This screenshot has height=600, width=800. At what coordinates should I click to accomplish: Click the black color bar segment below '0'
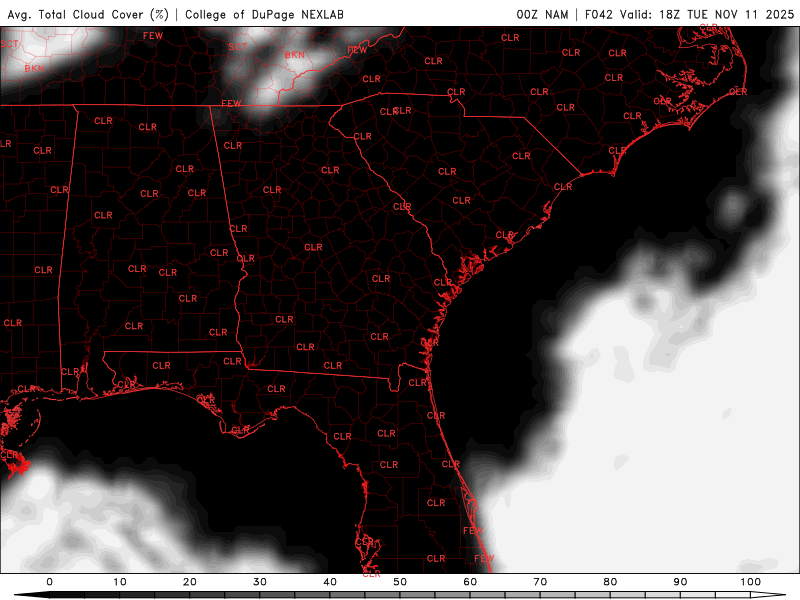click(67, 595)
